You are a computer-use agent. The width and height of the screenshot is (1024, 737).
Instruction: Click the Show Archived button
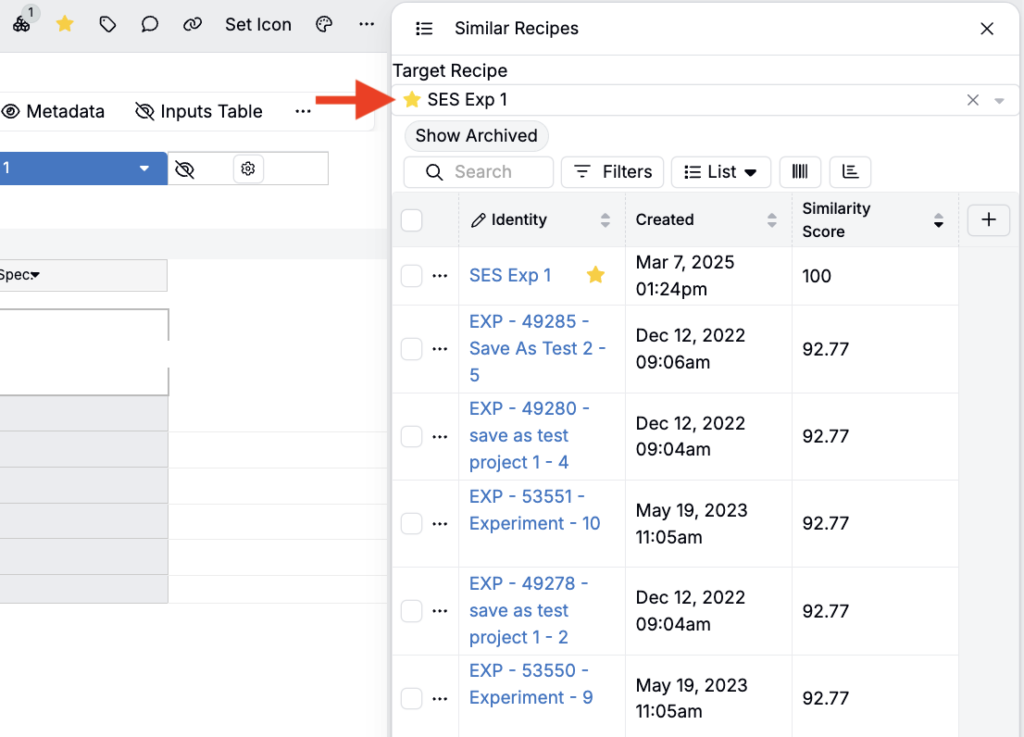click(x=476, y=136)
